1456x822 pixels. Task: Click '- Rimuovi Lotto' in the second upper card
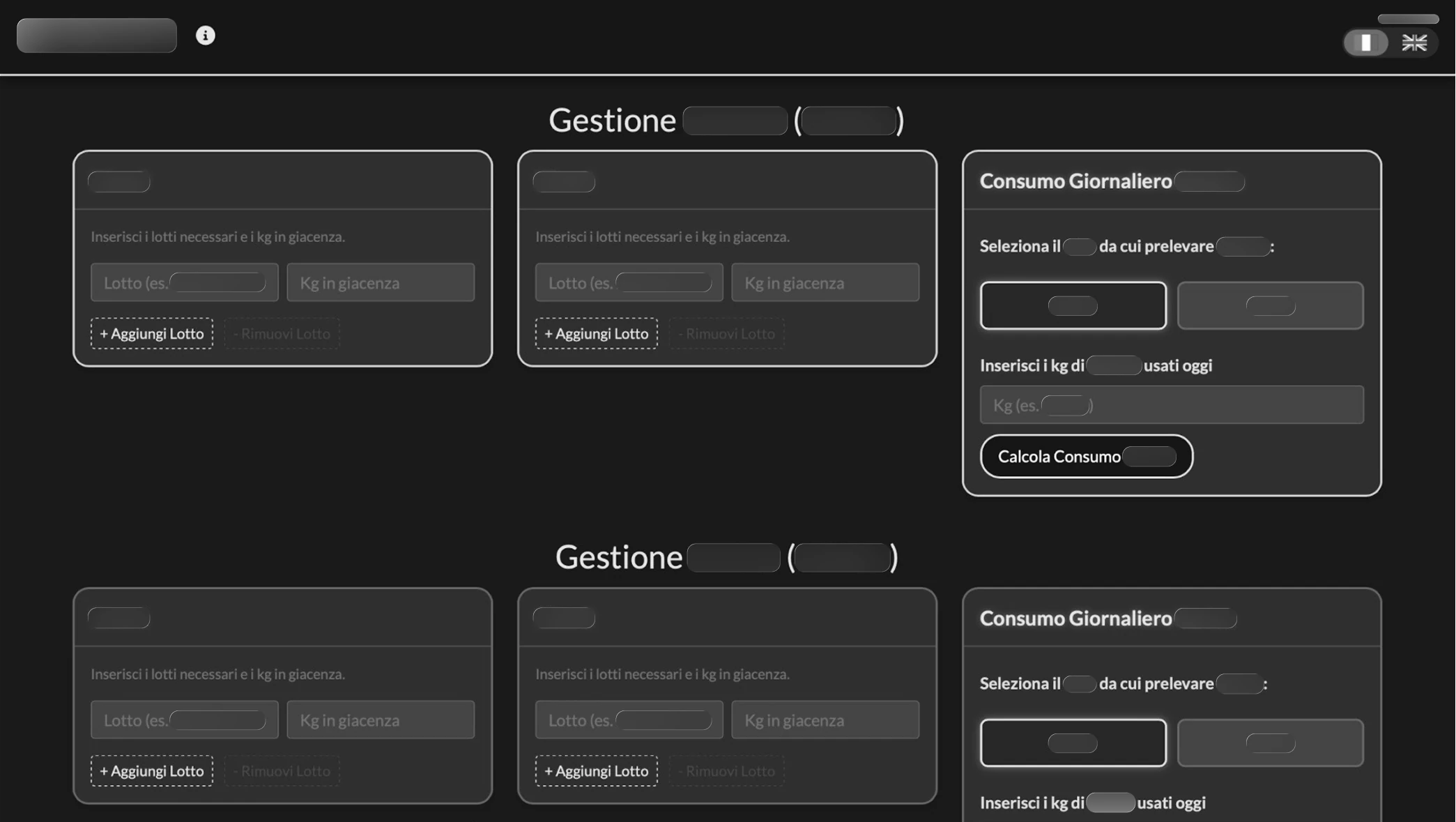(726, 333)
